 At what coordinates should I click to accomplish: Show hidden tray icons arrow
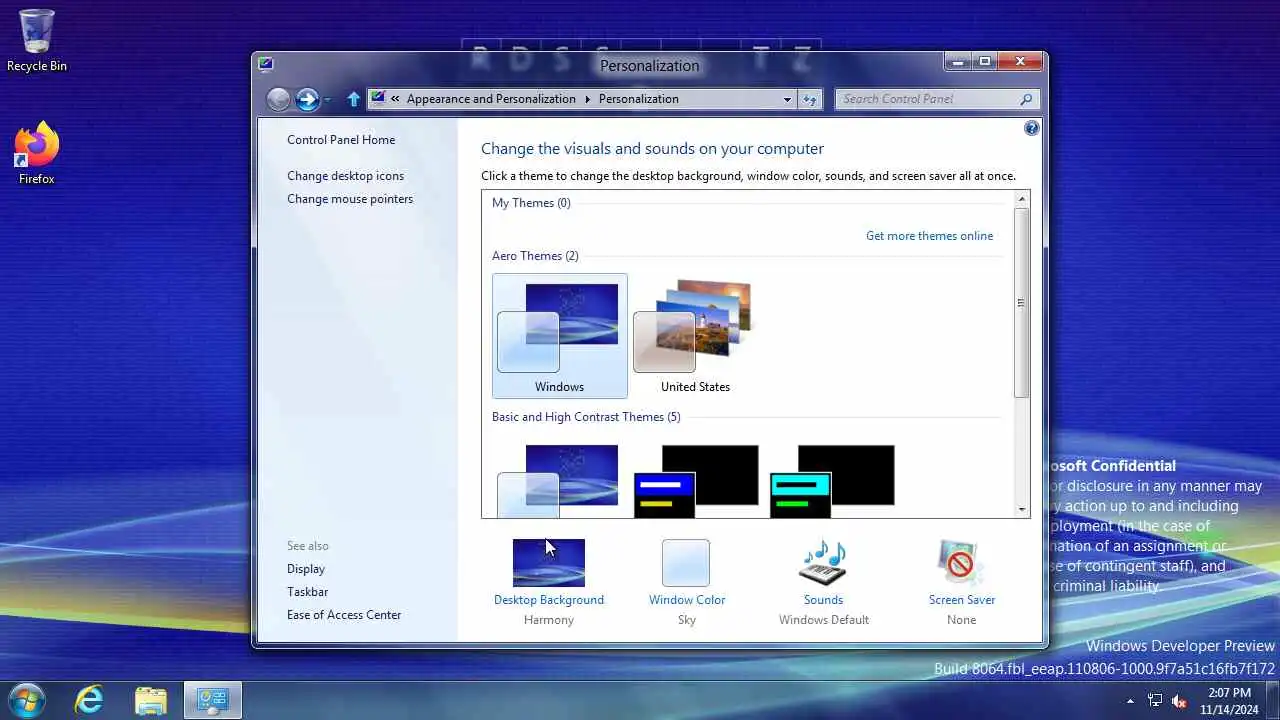click(x=1131, y=701)
